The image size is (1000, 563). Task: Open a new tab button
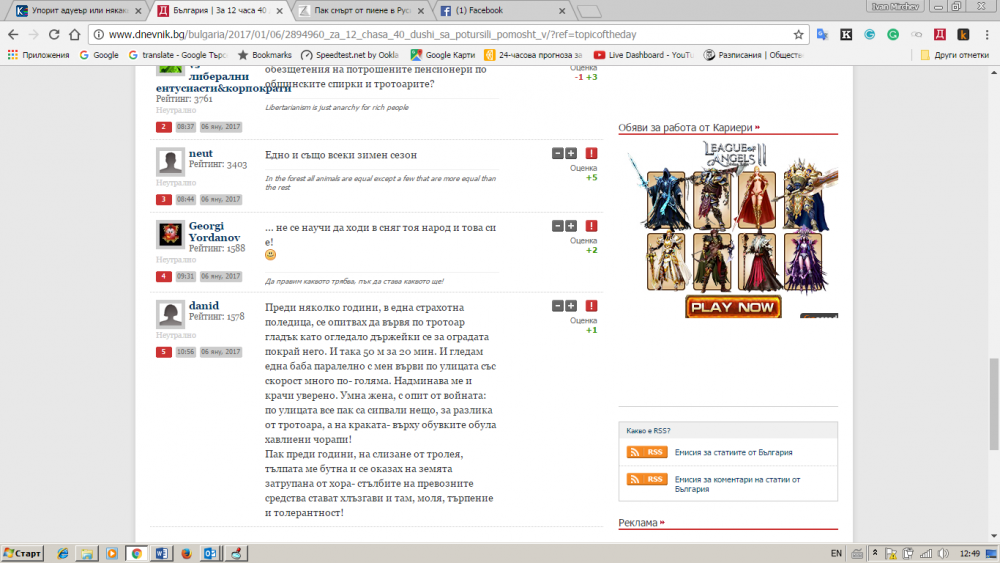(x=589, y=11)
